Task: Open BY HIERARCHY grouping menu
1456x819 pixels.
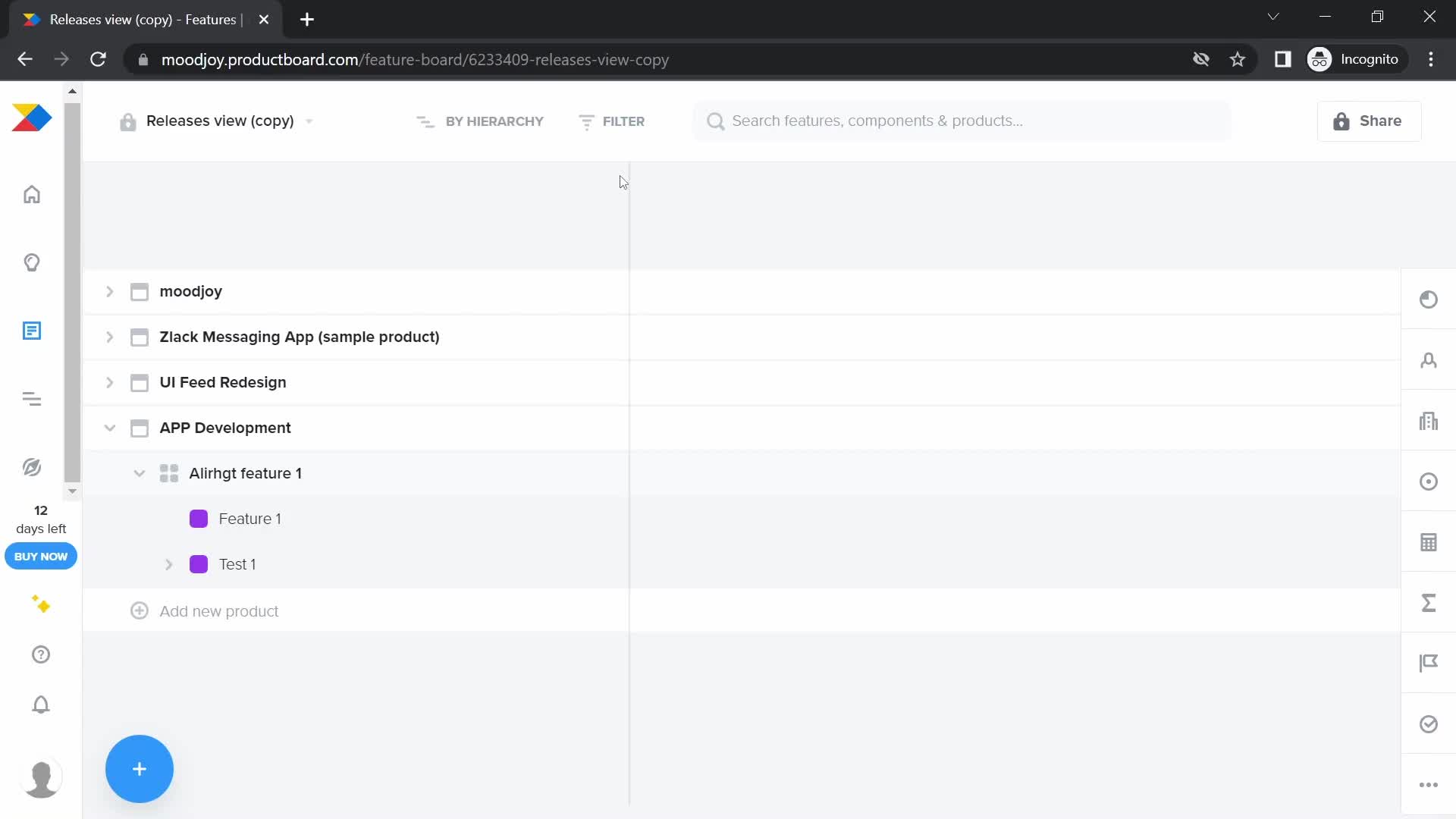Action: click(x=480, y=121)
